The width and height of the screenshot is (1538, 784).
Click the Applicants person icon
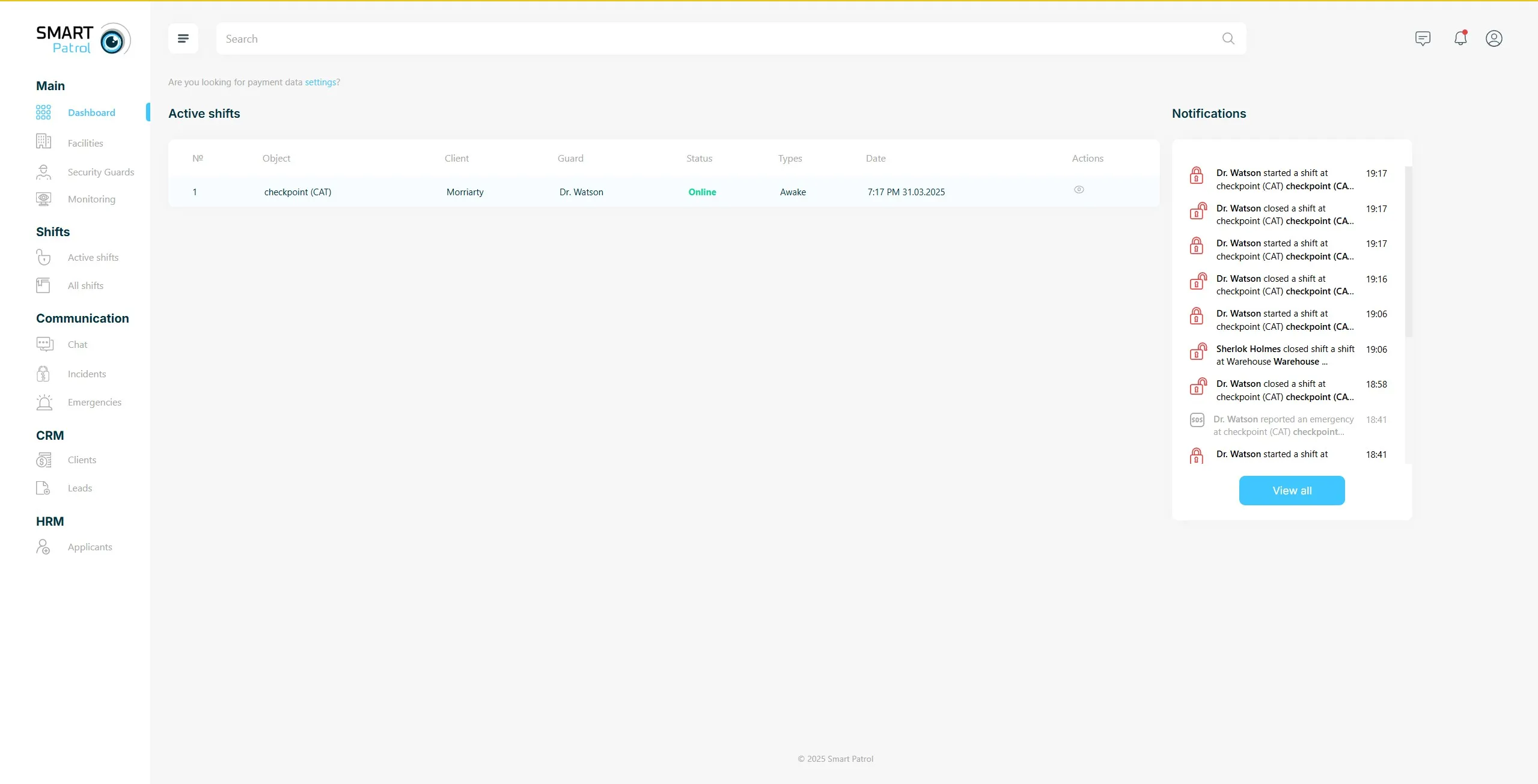click(43, 547)
